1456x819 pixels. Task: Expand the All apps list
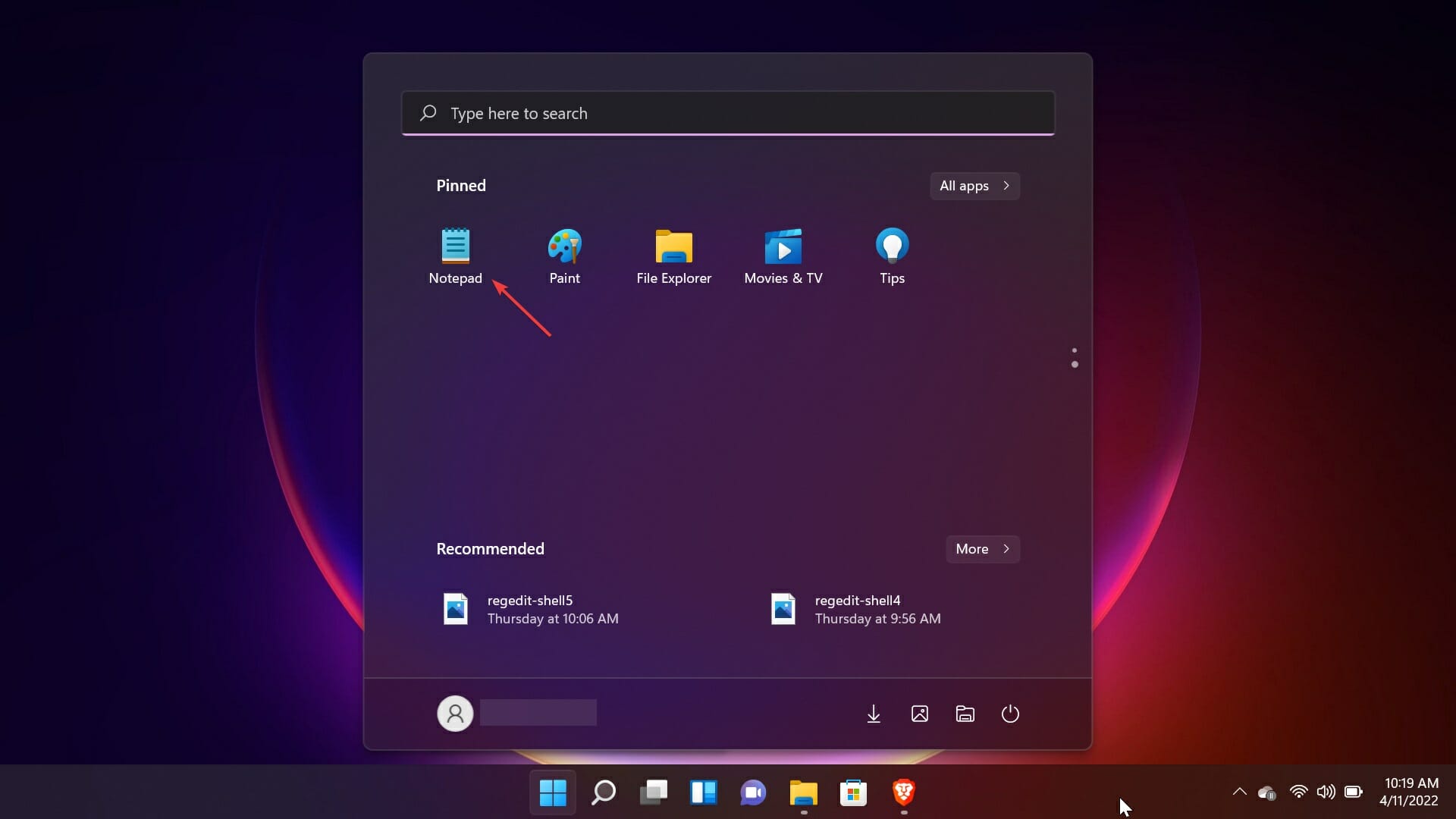tap(974, 186)
